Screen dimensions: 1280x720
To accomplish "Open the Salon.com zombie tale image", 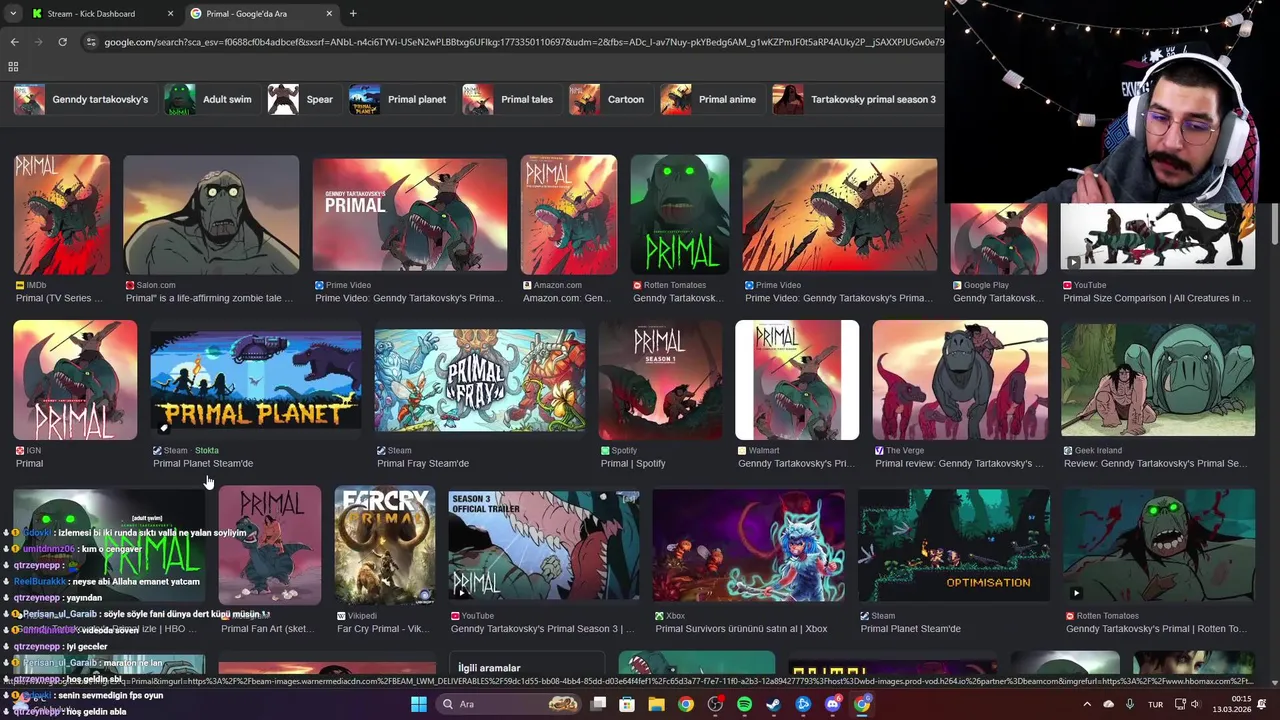I will tap(211, 214).
